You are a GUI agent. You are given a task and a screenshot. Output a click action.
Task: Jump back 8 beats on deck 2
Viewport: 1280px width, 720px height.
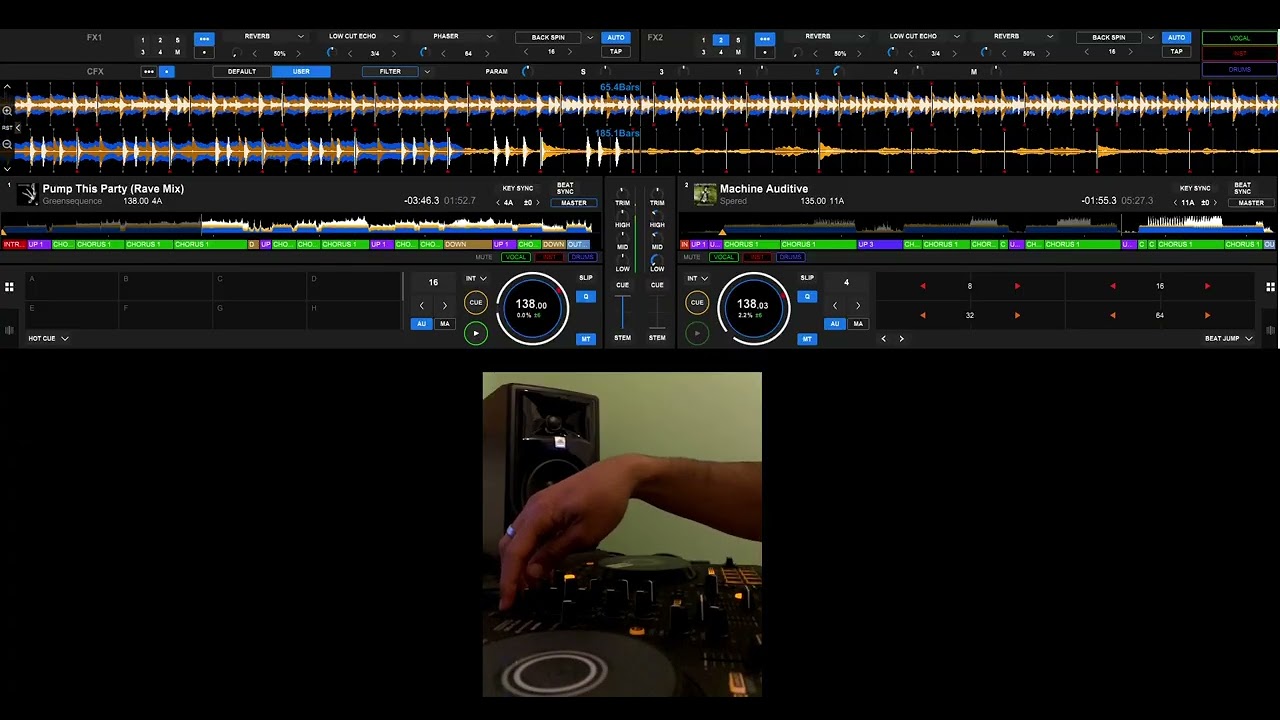point(922,287)
